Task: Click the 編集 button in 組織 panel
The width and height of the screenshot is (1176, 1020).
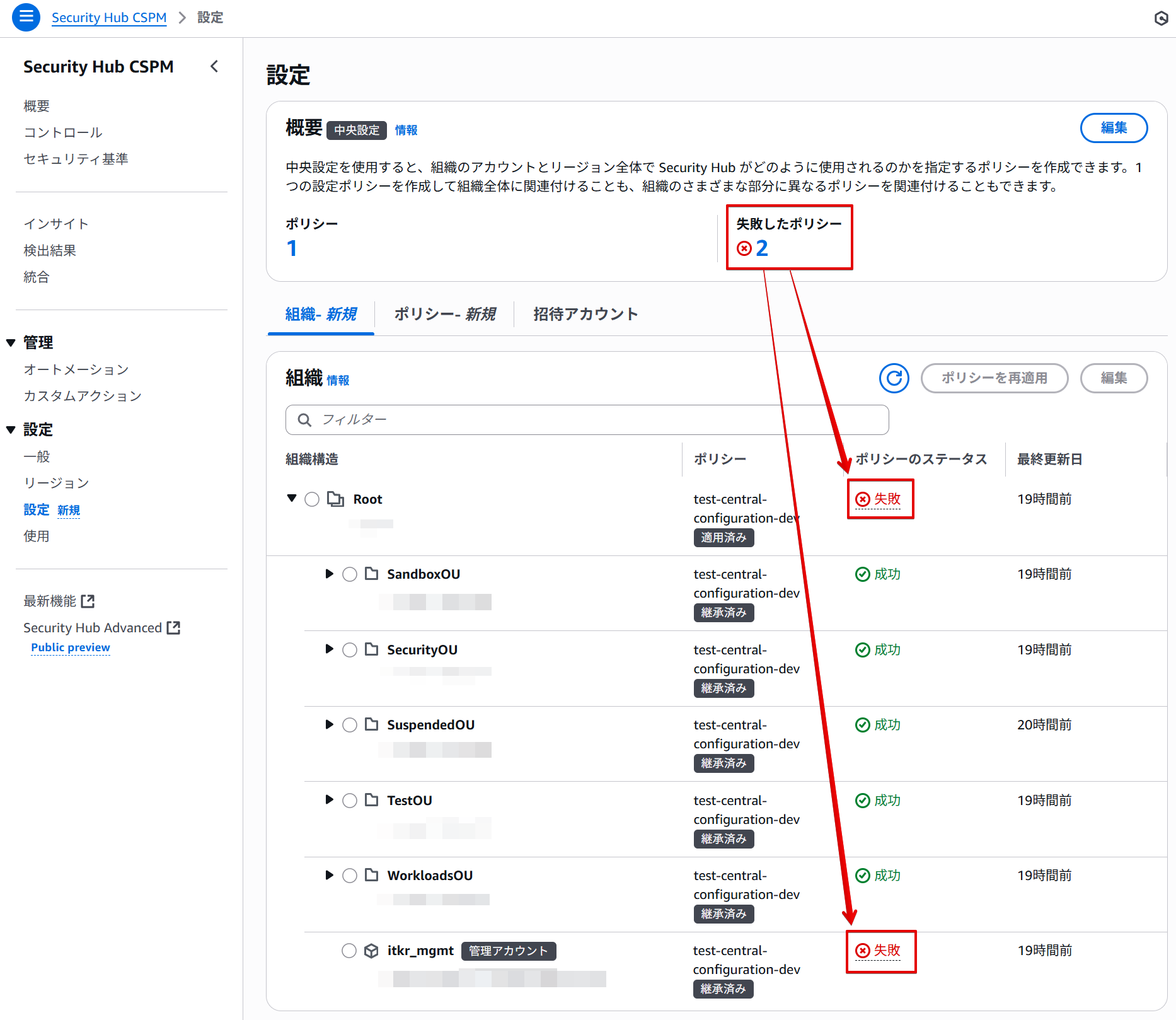Action: tap(1114, 378)
